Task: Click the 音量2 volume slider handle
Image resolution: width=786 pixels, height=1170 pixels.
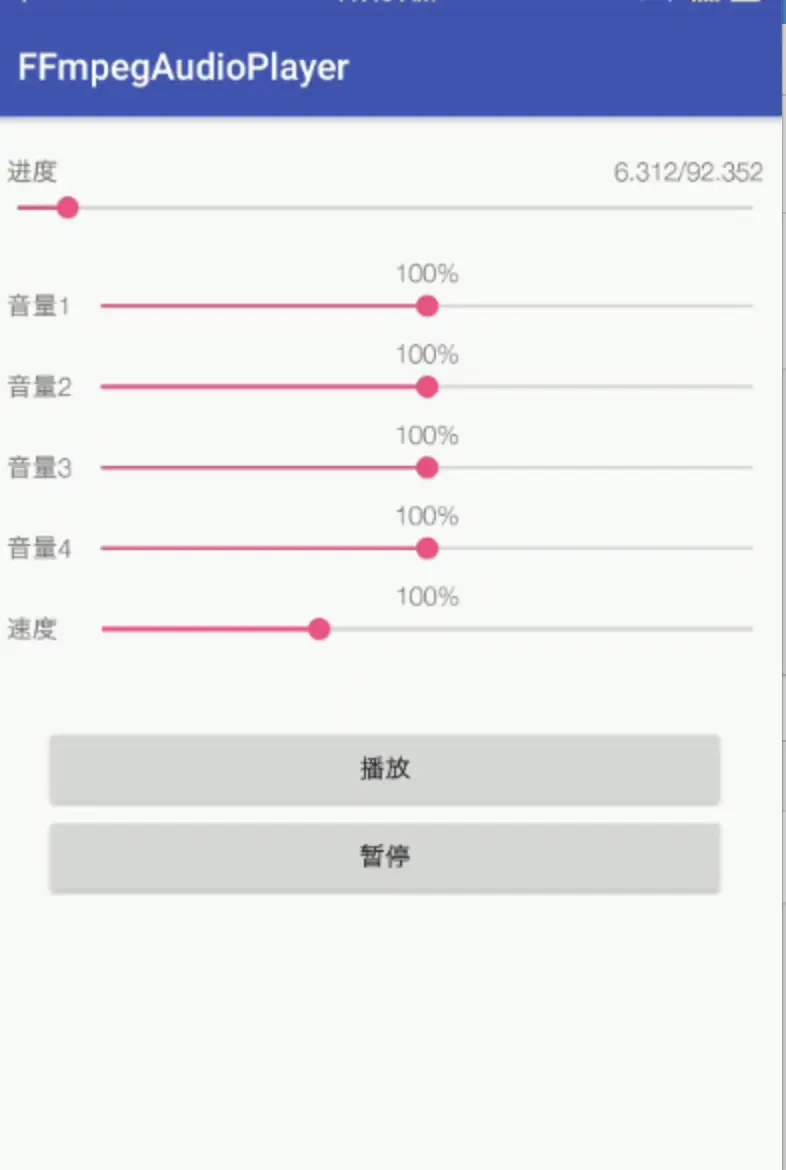Action: (x=427, y=387)
